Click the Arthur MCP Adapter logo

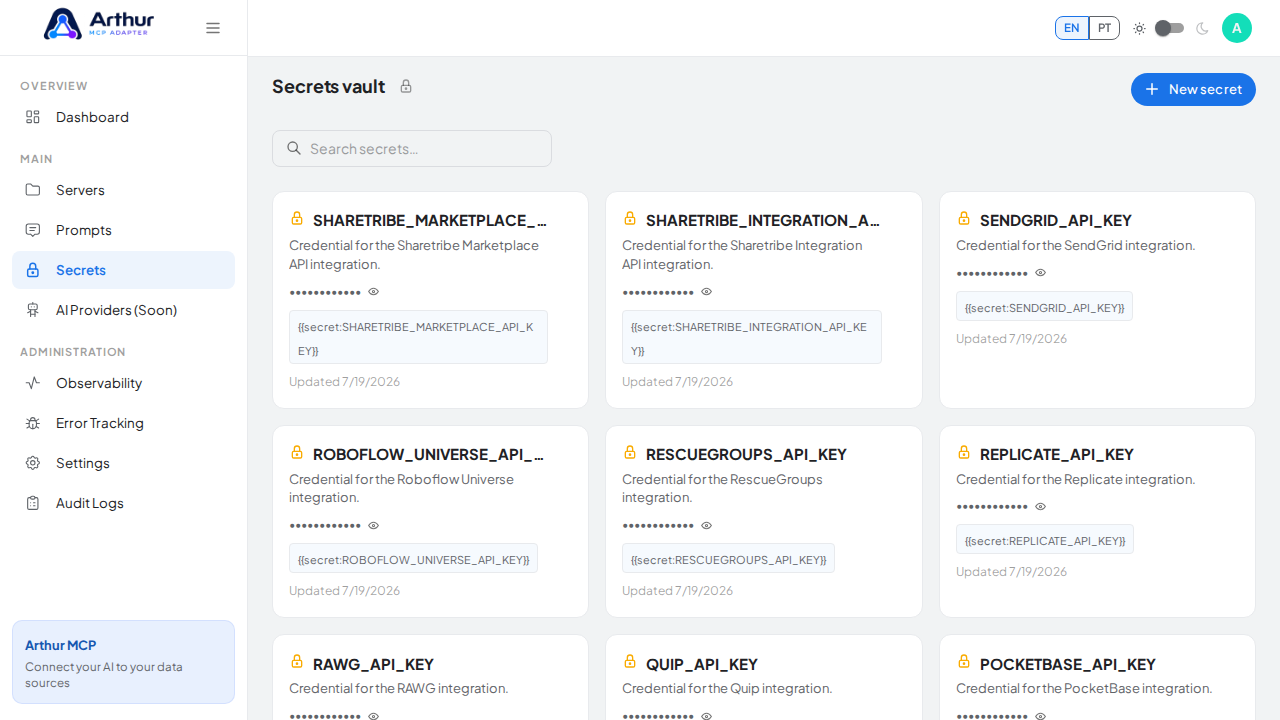[99, 24]
